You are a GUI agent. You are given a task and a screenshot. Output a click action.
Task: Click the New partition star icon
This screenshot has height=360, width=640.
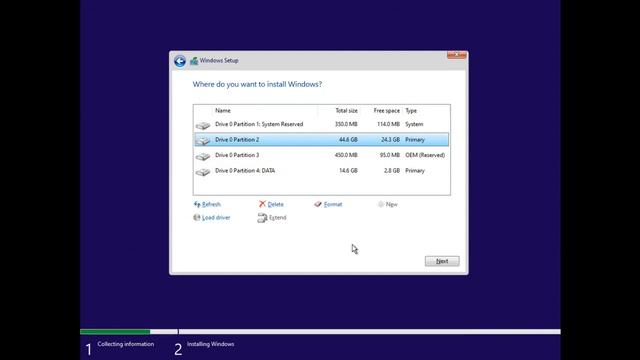tap(381, 204)
